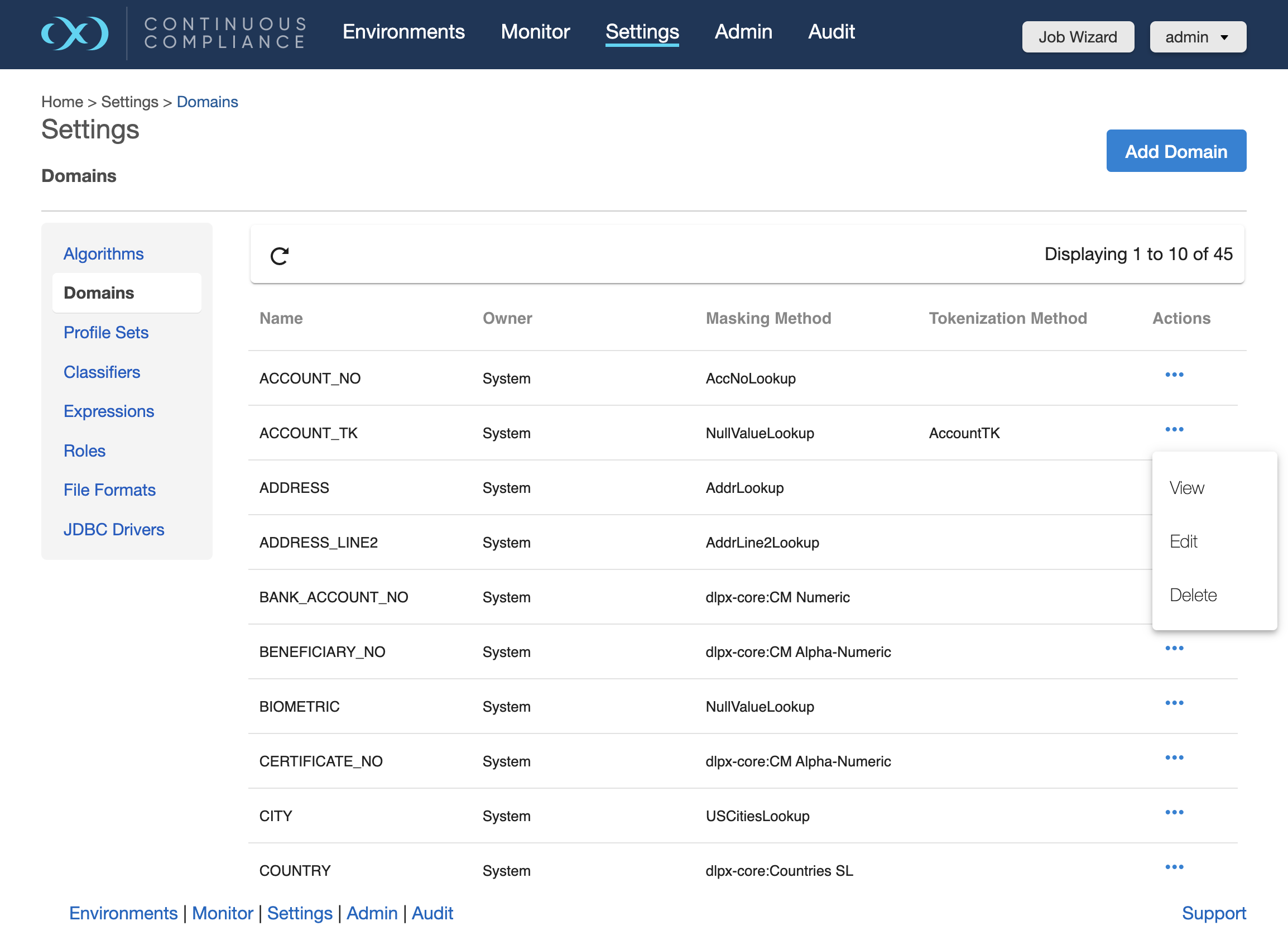The image size is (1288, 940).
Task: Open actions ellipsis for CERTIFICATE_NO row
Action: click(x=1174, y=757)
